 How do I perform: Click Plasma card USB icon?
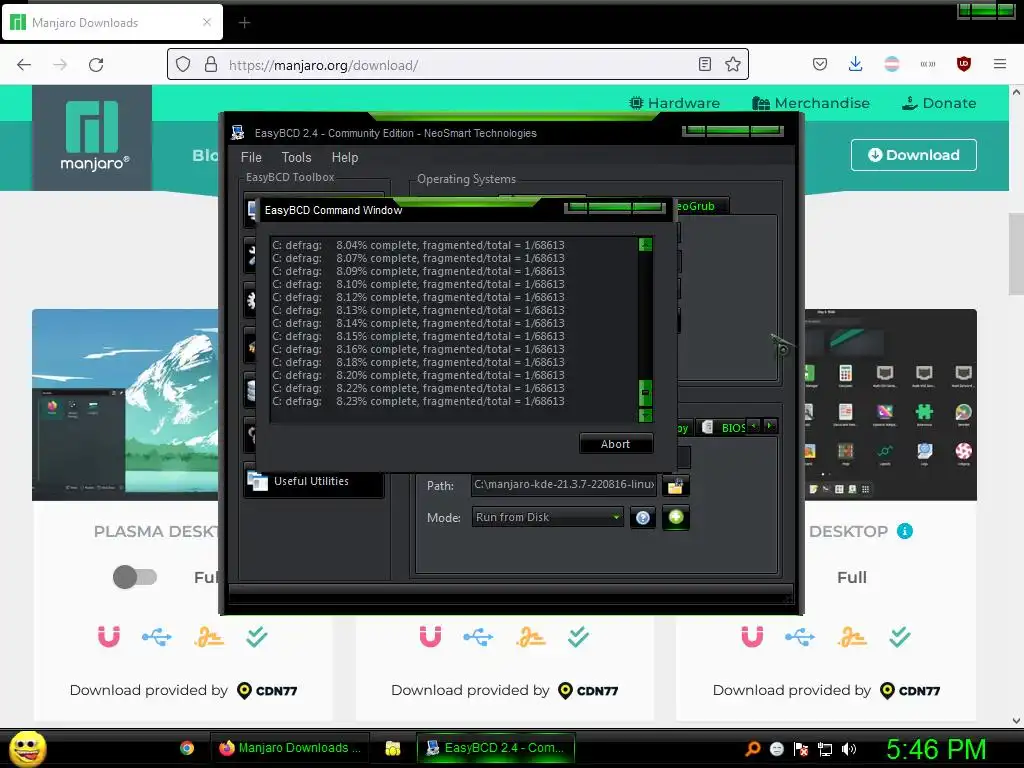pos(157,637)
